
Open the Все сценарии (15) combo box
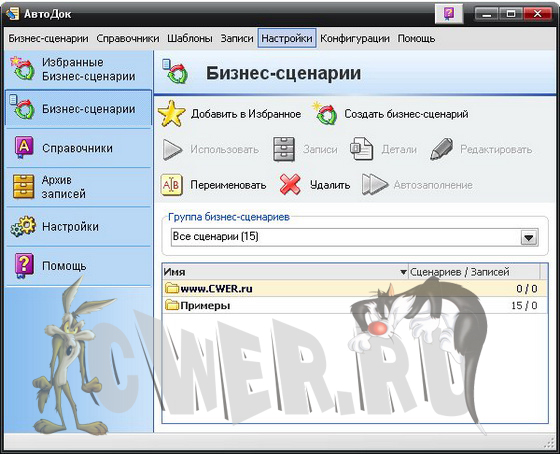[355, 237]
